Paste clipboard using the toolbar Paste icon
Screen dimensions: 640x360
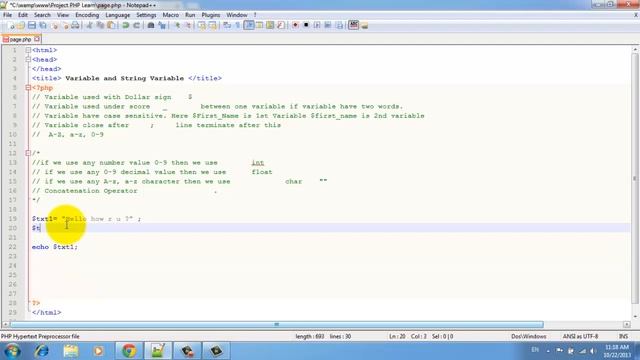111,25
